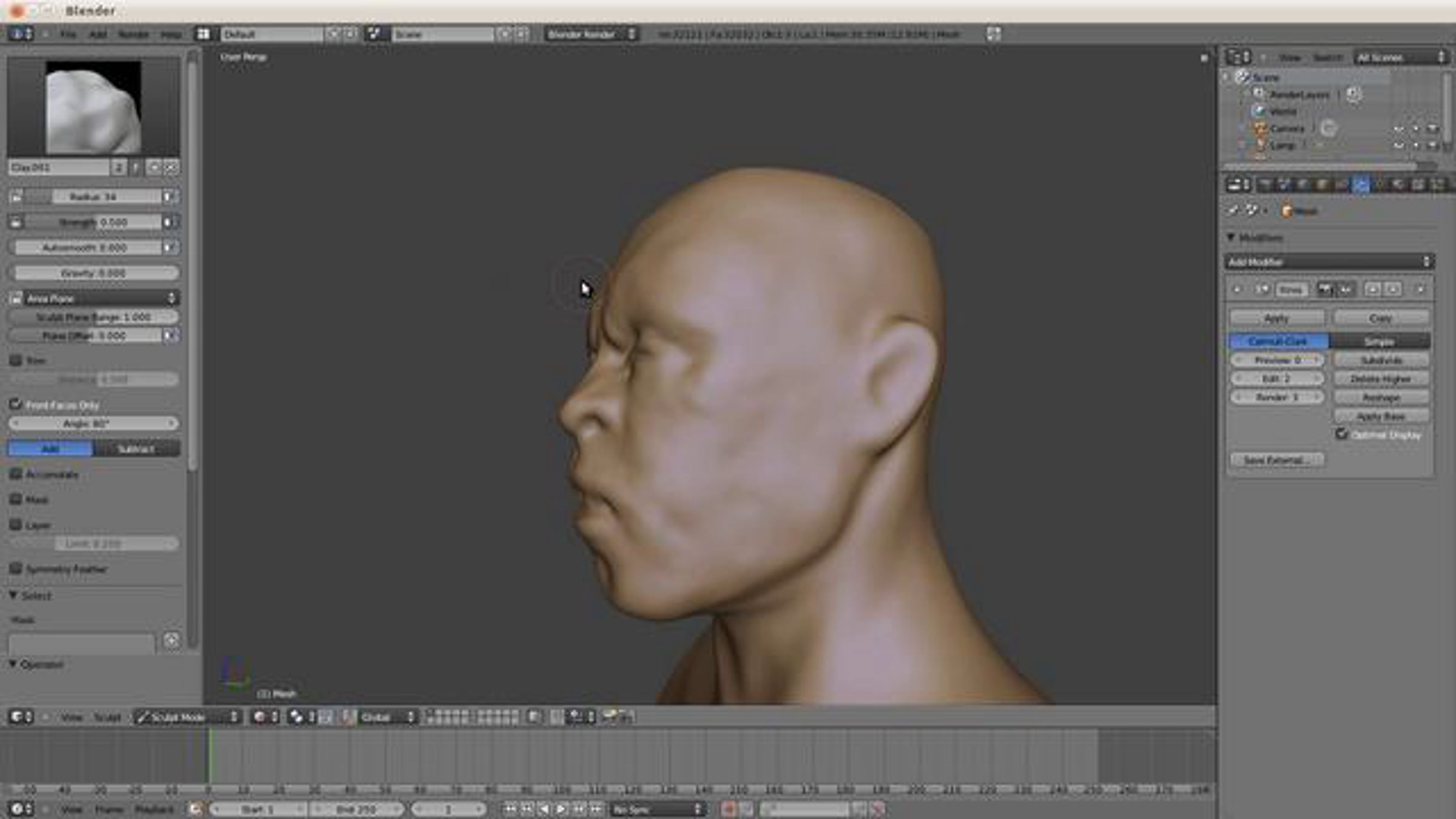Viewport: 1456px width, 819px height.
Task: Click the World icon in outliner
Action: pos(1259,111)
